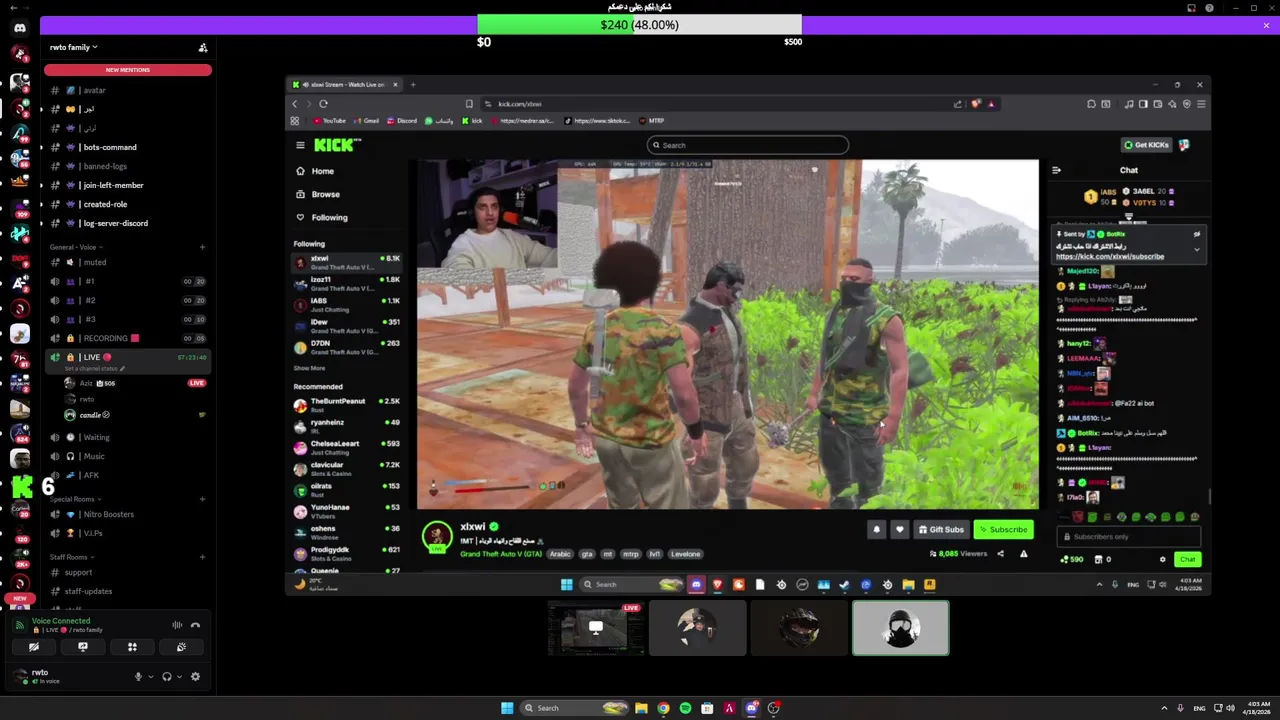Open Windows Start button on taskbar
Viewport: 1280px width, 720px height.
pyautogui.click(x=507, y=708)
